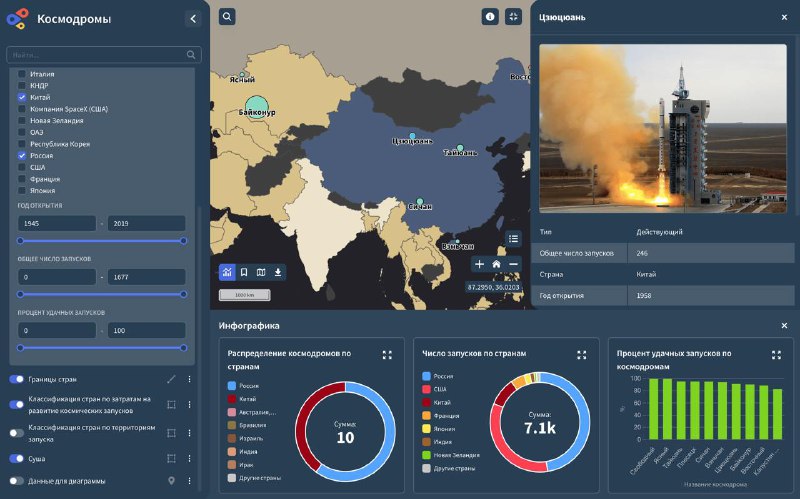Screen dimensions: 800x499
Task: Expand the Число запусков по странам chart
Action: click(582, 355)
